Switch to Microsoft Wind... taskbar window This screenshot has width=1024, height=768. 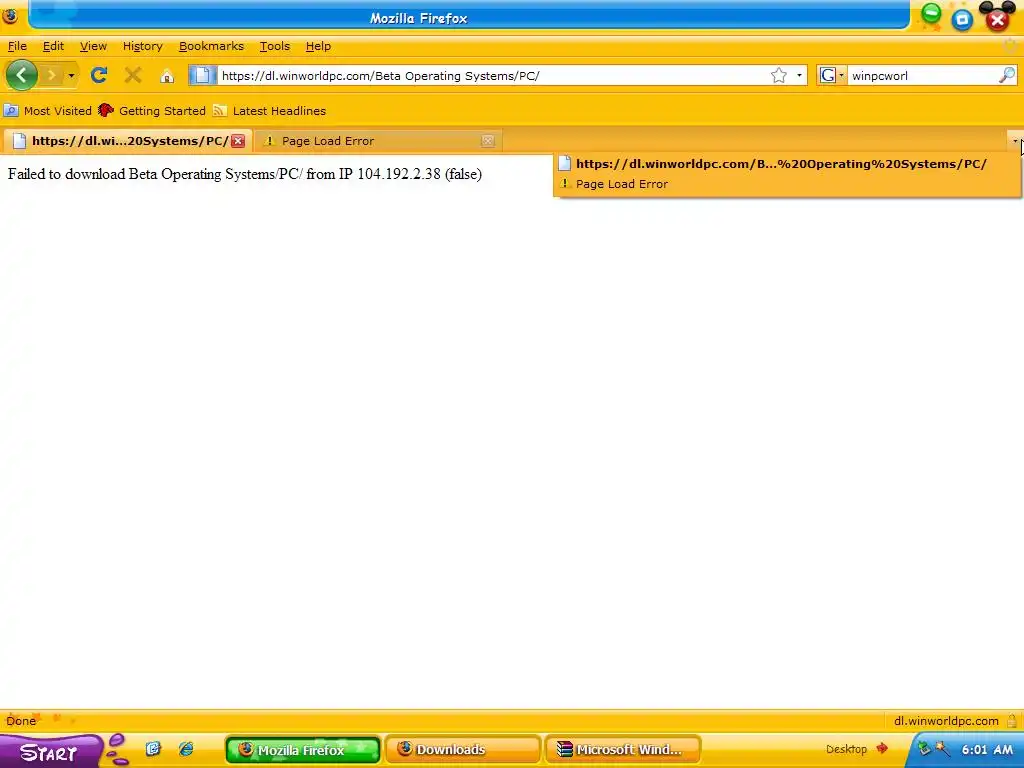tap(622, 750)
